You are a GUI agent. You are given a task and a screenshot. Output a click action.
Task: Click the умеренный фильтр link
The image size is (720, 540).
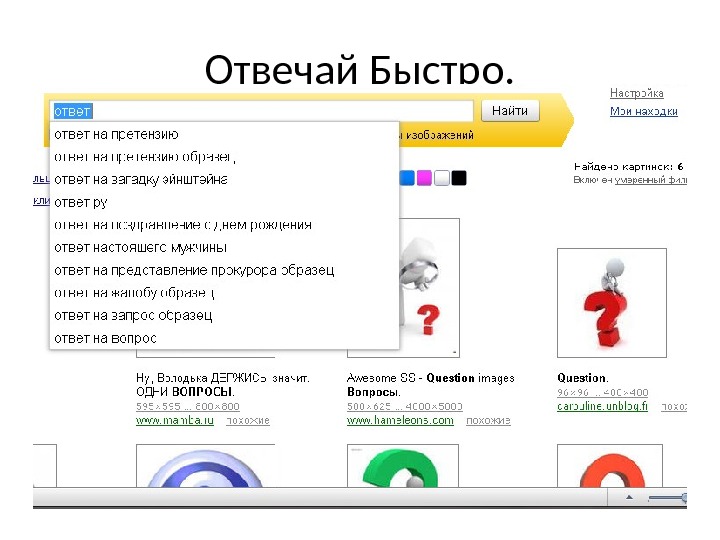[651, 180]
